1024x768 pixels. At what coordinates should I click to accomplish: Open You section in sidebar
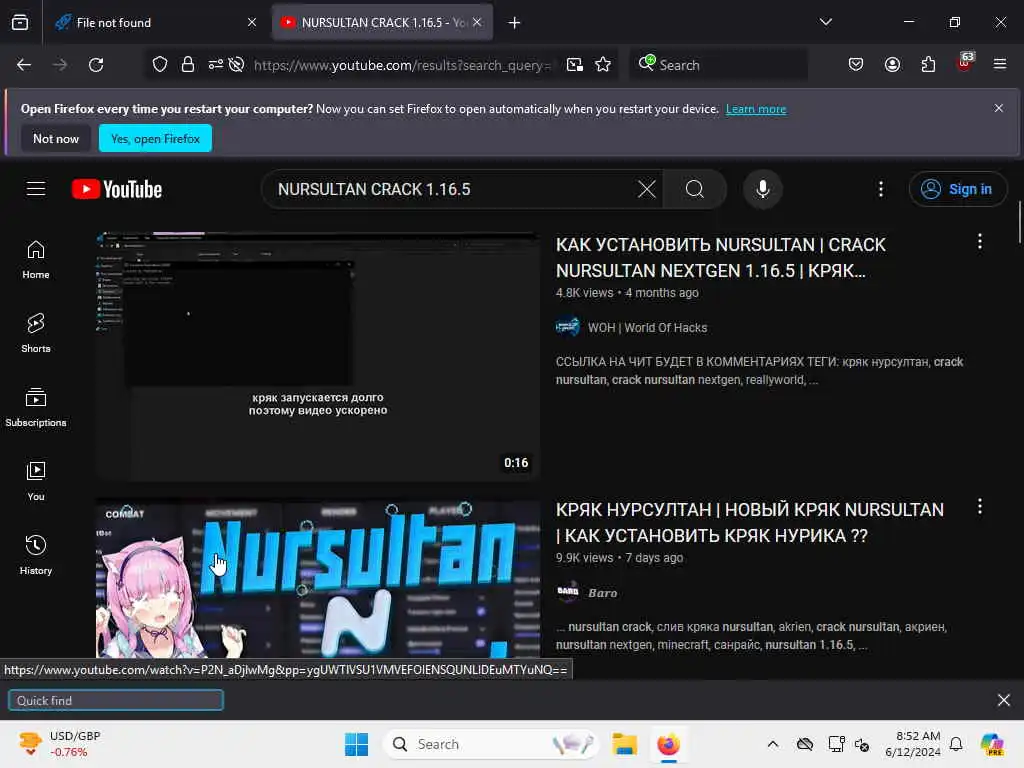36,482
